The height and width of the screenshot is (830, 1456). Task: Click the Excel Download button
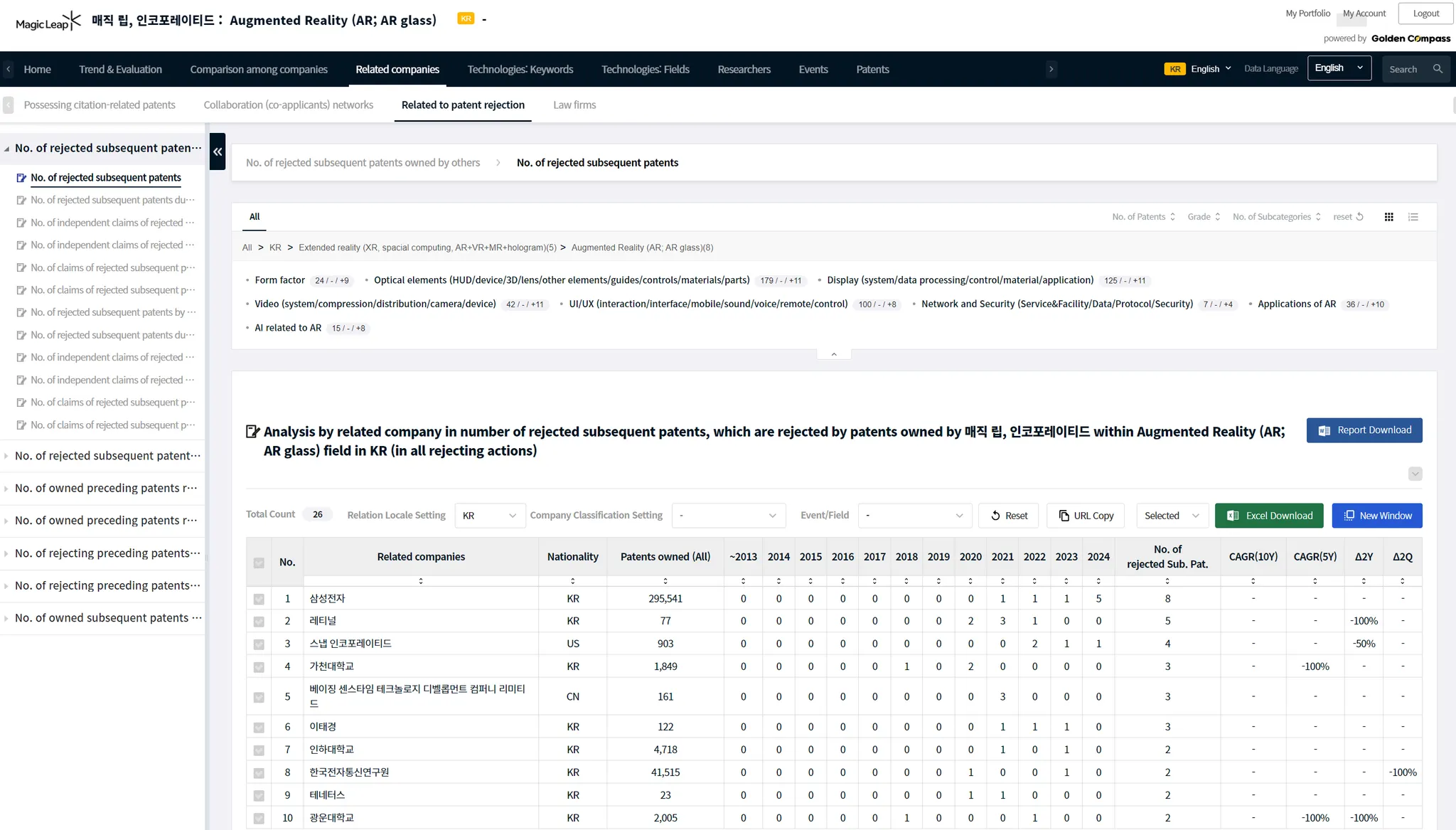point(1269,516)
